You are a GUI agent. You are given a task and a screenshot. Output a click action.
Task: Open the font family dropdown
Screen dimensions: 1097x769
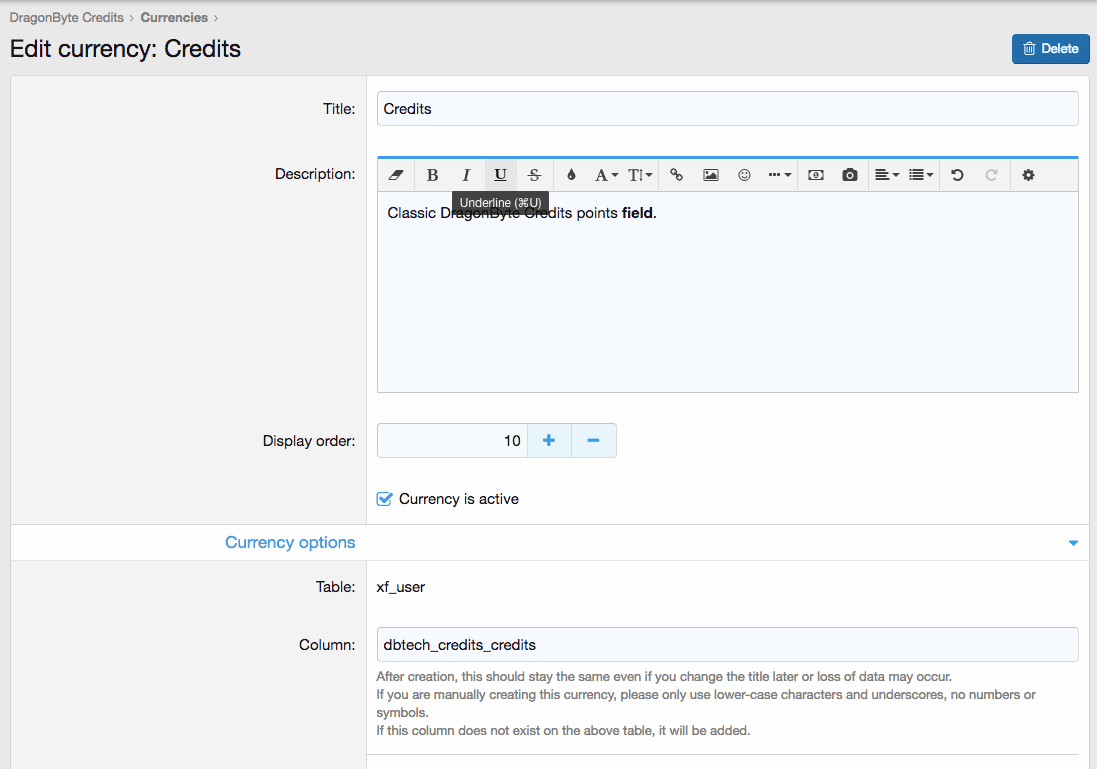pyautogui.click(x=606, y=175)
